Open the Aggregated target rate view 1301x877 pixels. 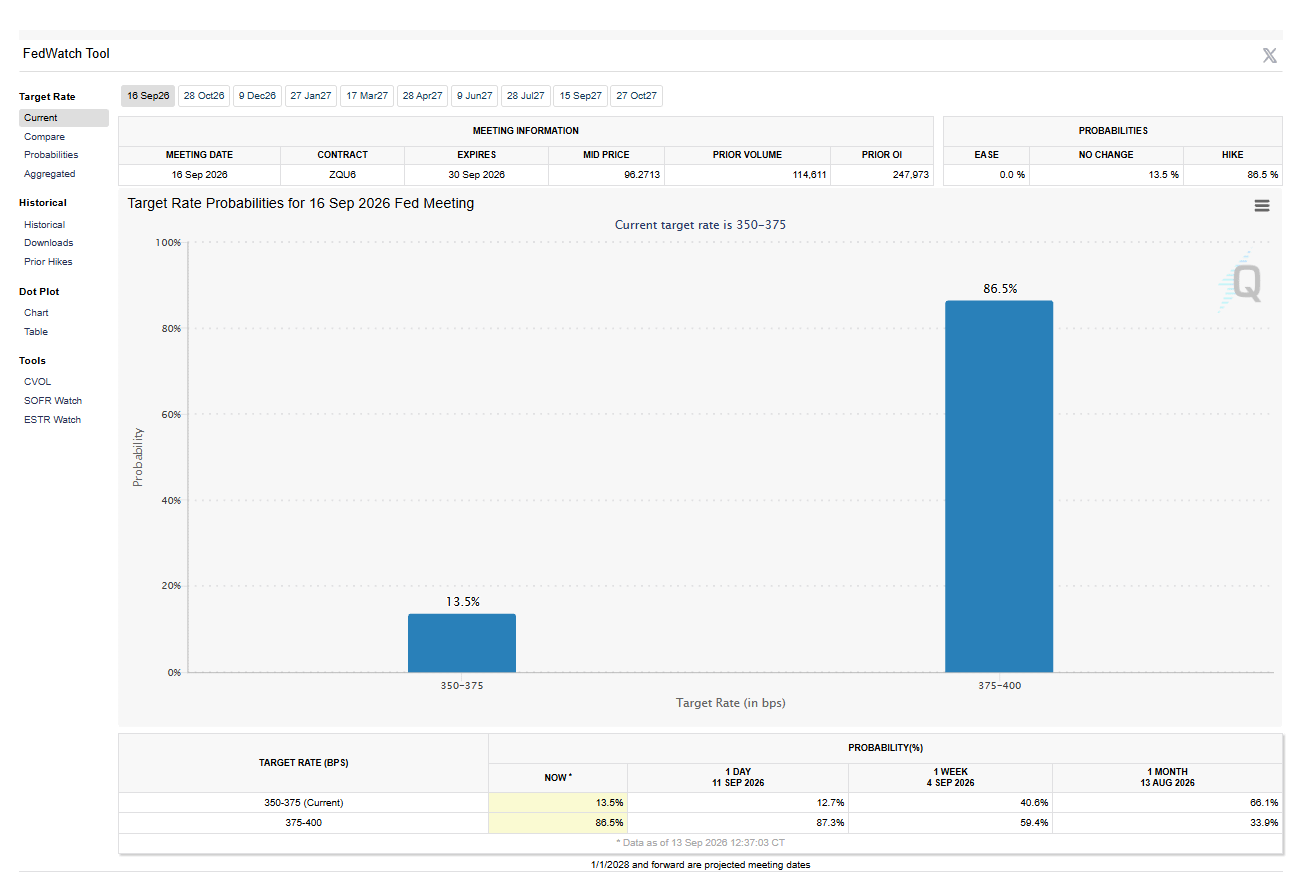pos(50,174)
